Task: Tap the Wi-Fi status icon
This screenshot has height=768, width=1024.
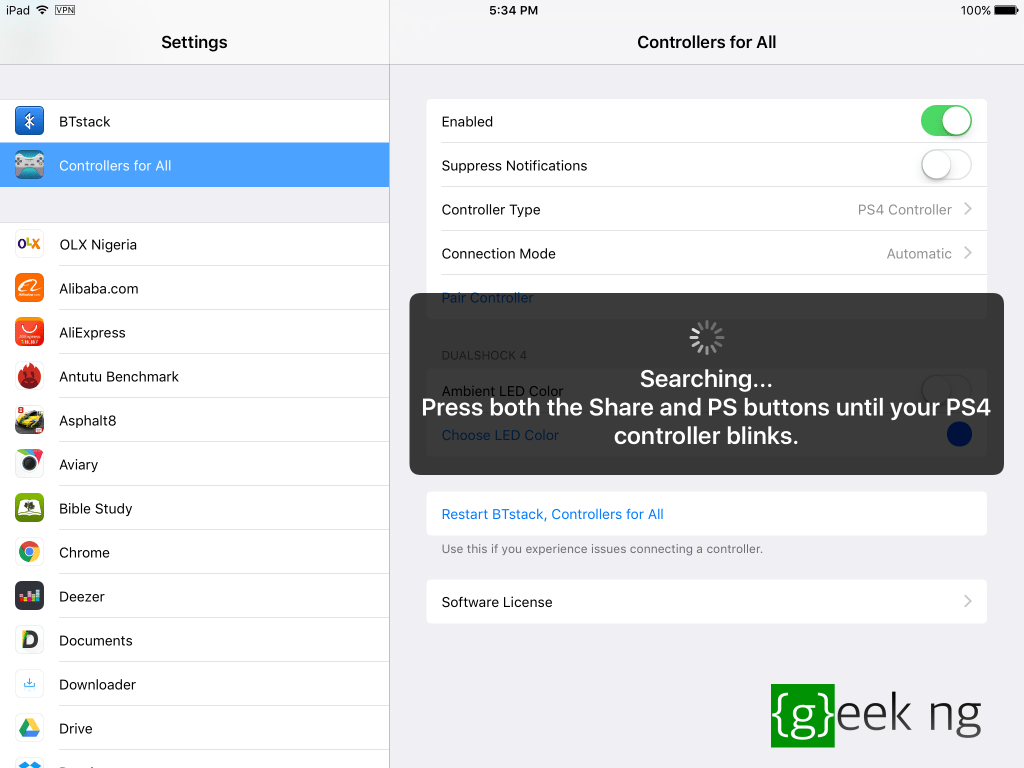Action: 42,10
